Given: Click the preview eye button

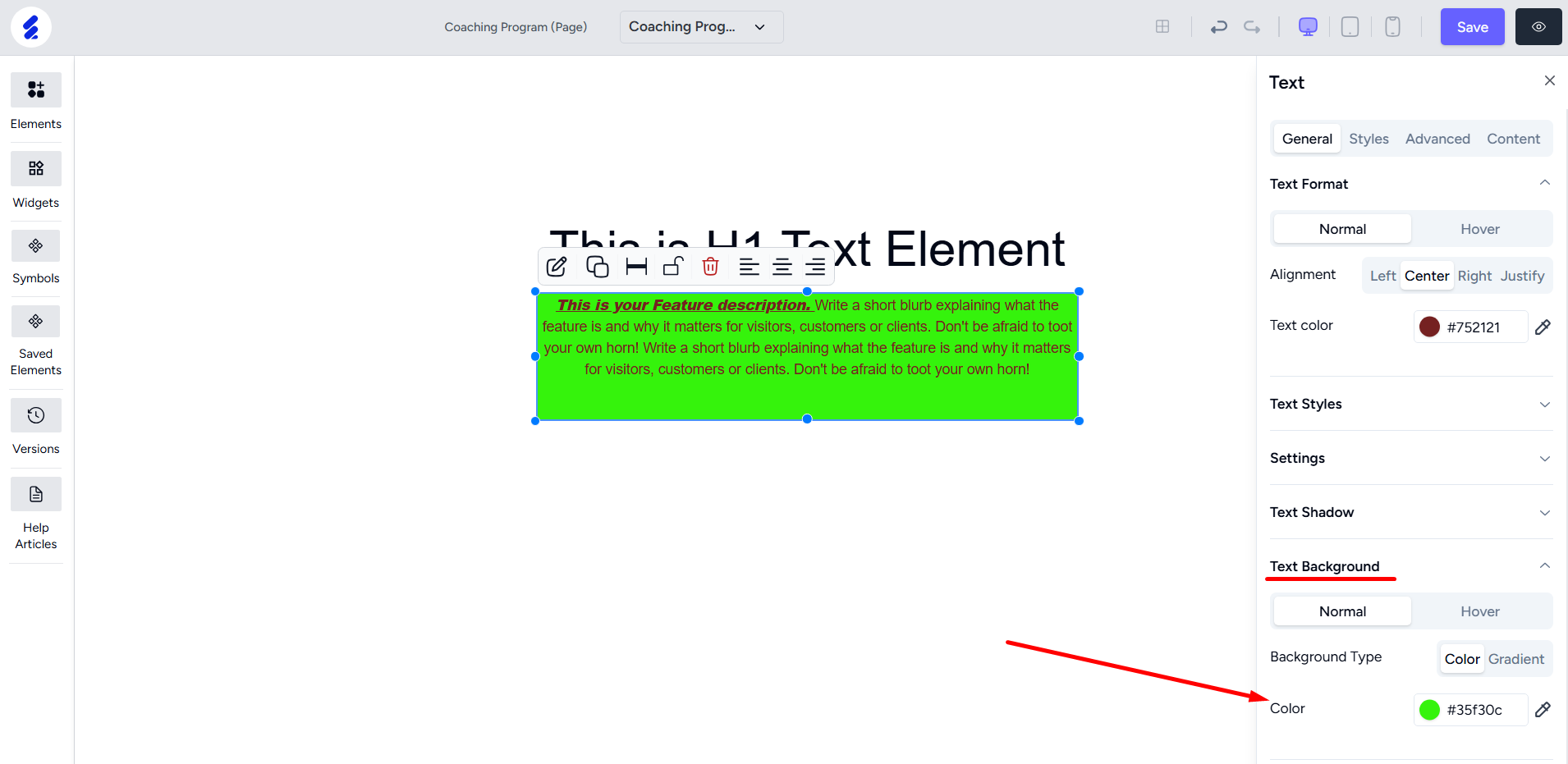Looking at the screenshot, I should pos(1538,27).
